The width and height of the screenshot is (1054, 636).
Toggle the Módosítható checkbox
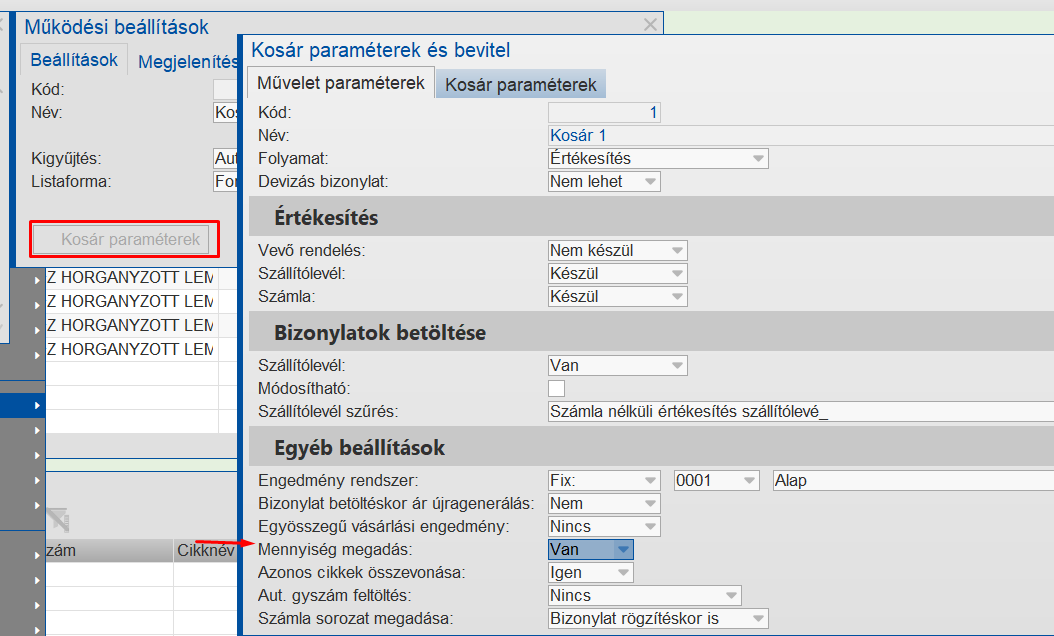[557, 389]
